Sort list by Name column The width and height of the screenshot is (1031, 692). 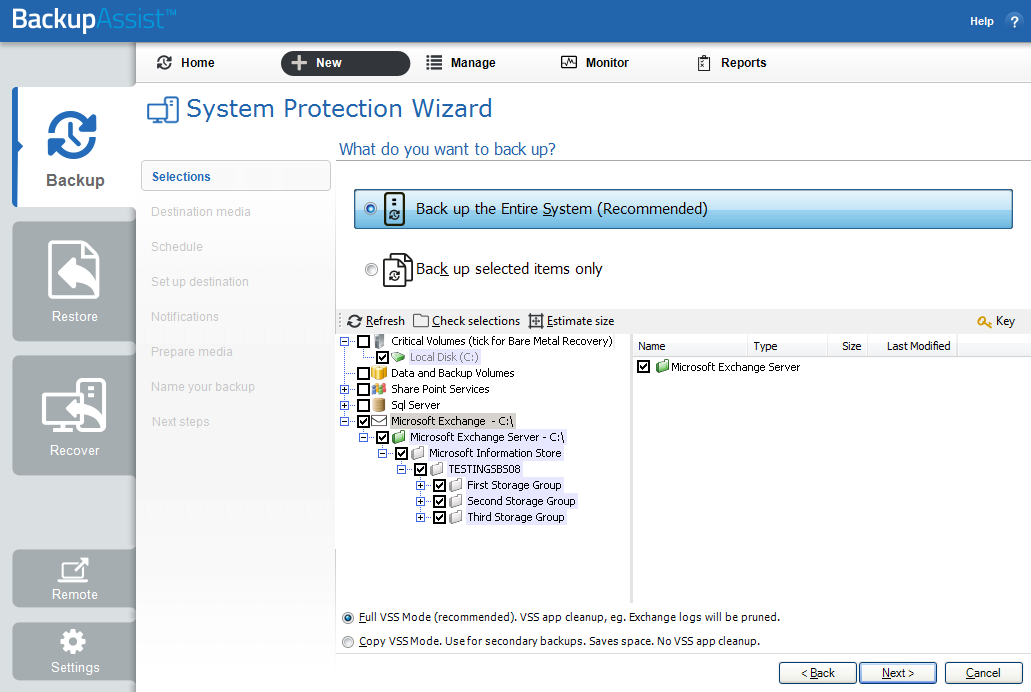tap(690, 346)
